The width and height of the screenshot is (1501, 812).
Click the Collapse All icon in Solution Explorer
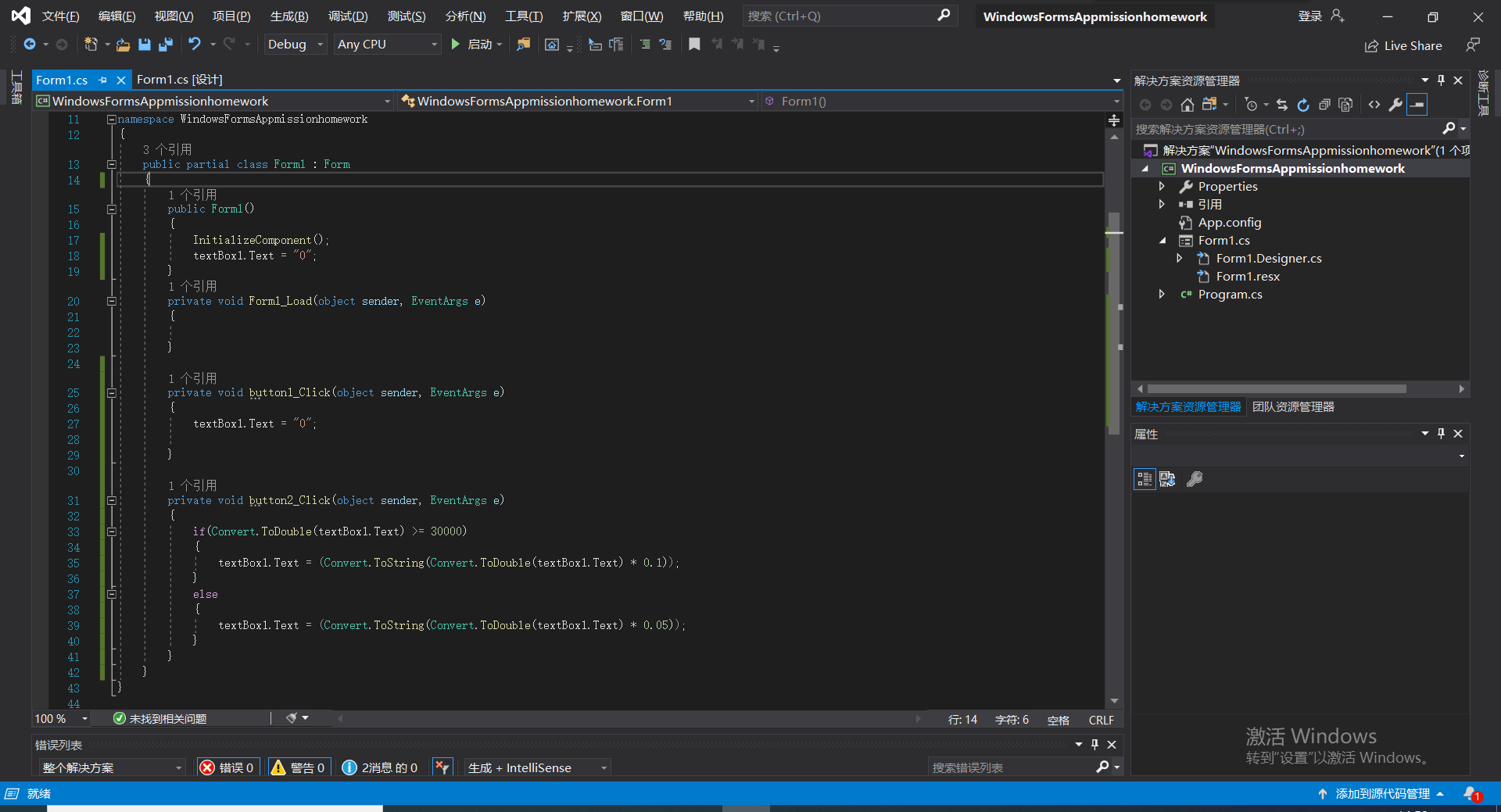point(1324,105)
